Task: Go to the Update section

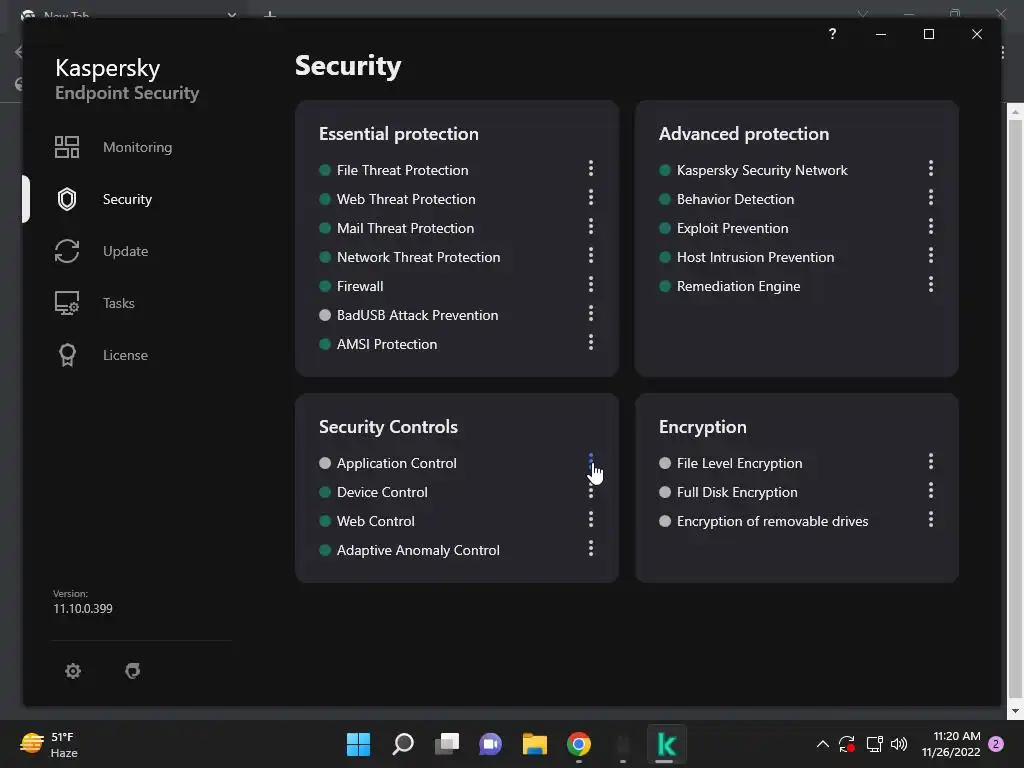Action: click(x=125, y=251)
